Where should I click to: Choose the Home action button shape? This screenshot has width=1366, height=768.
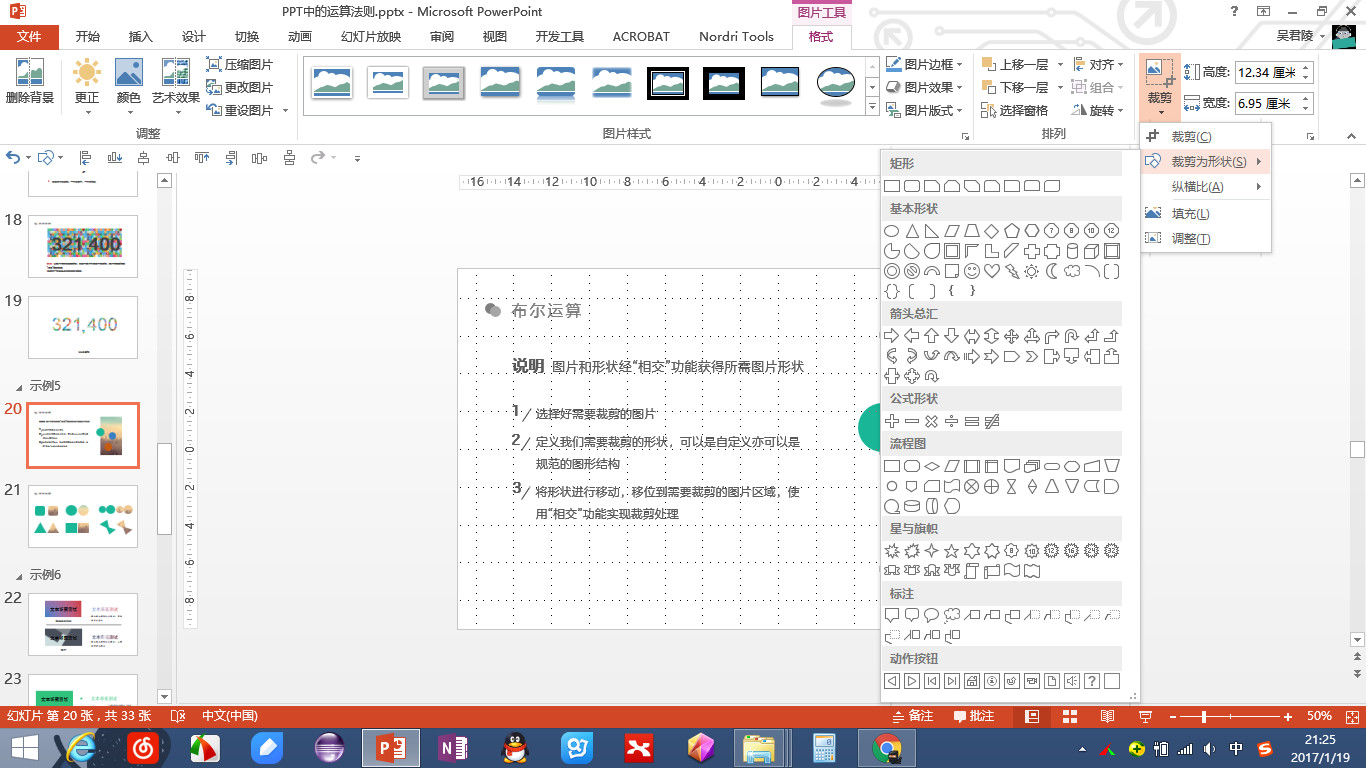pyautogui.click(x=971, y=681)
